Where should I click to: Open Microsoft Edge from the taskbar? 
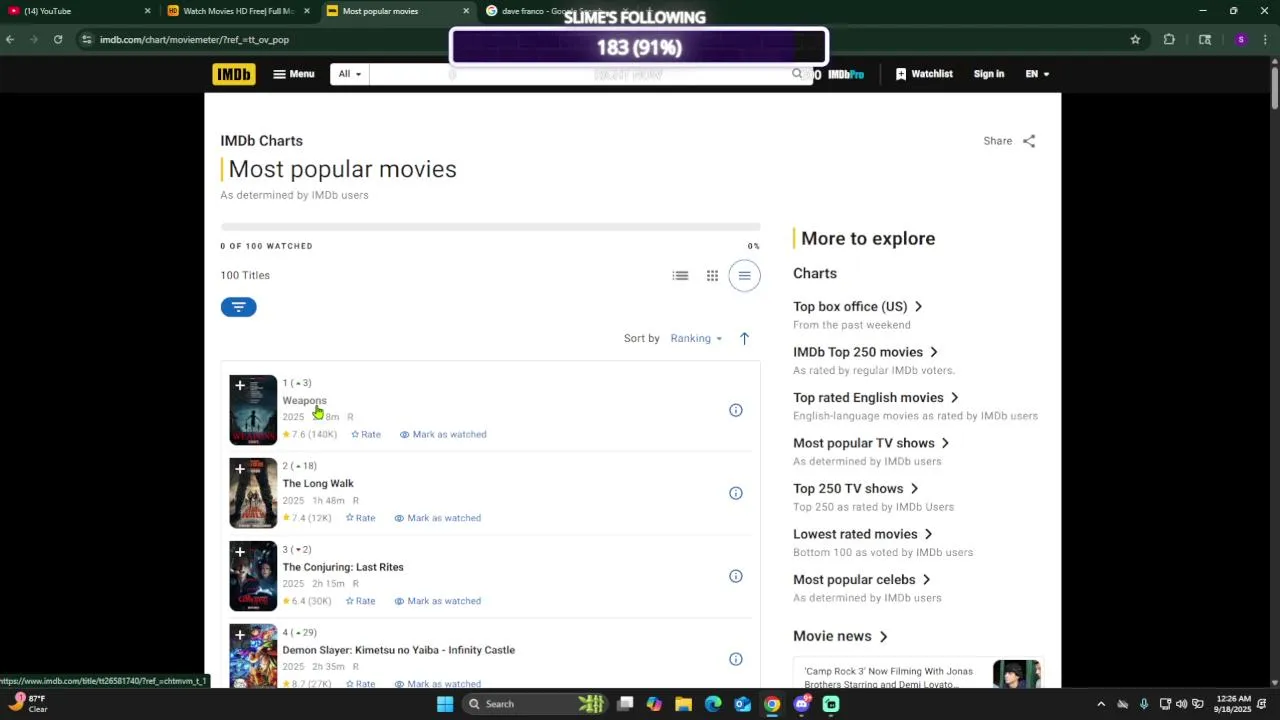coord(713,704)
